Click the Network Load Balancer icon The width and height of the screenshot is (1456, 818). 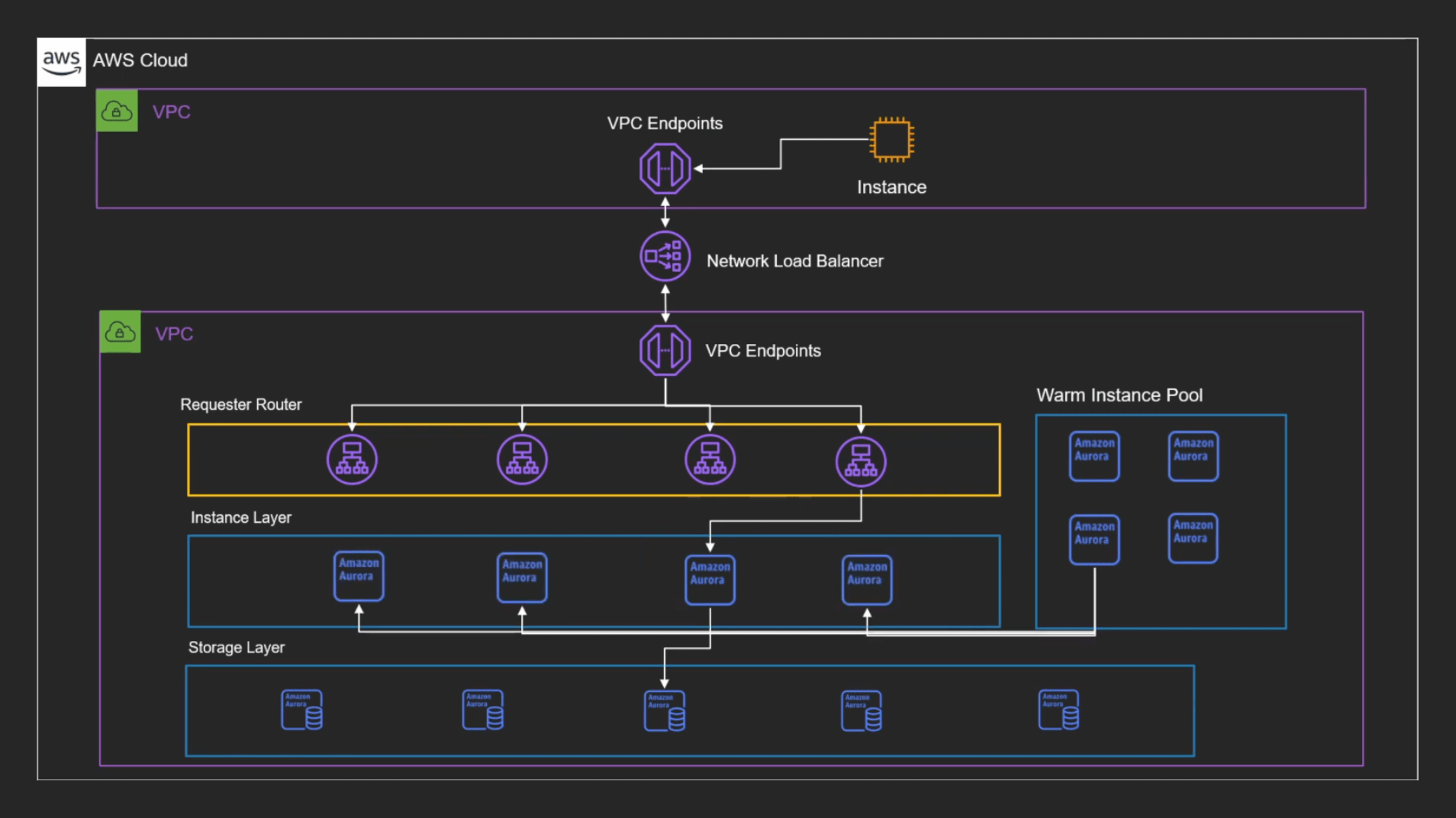click(x=664, y=256)
